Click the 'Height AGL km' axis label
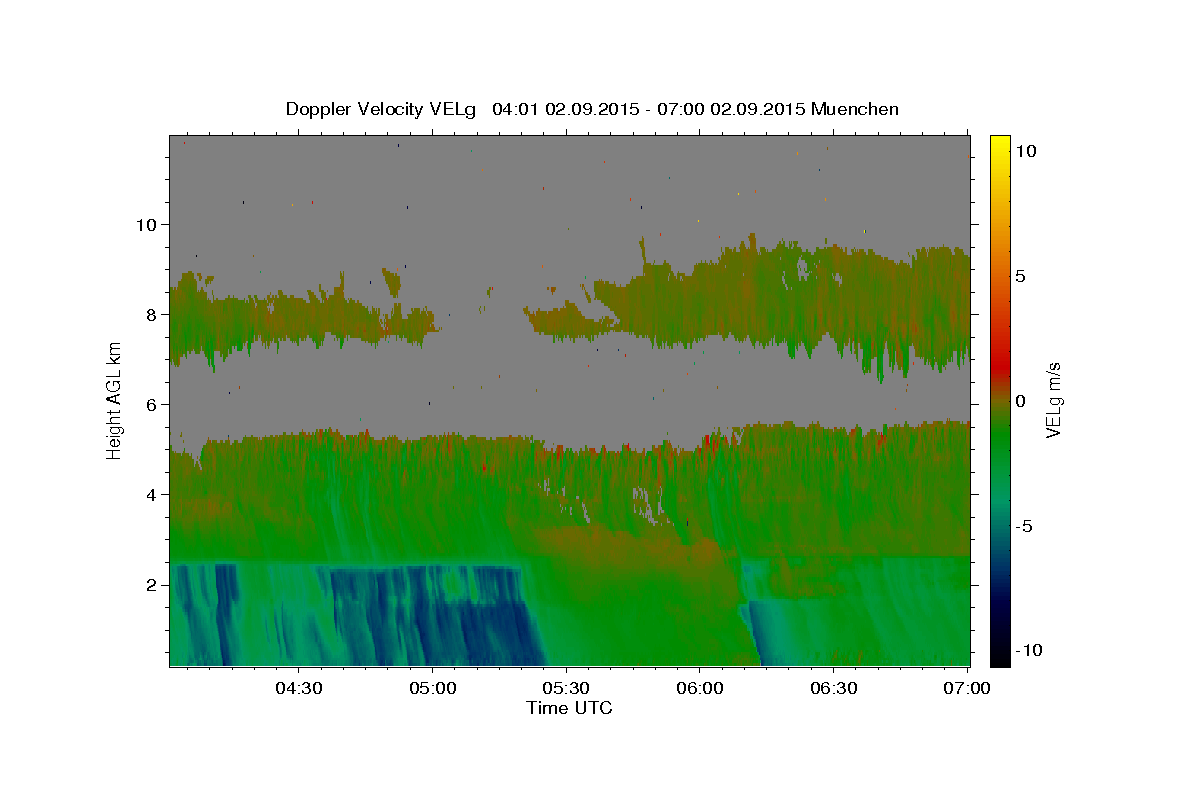 (x=114, y=400)
